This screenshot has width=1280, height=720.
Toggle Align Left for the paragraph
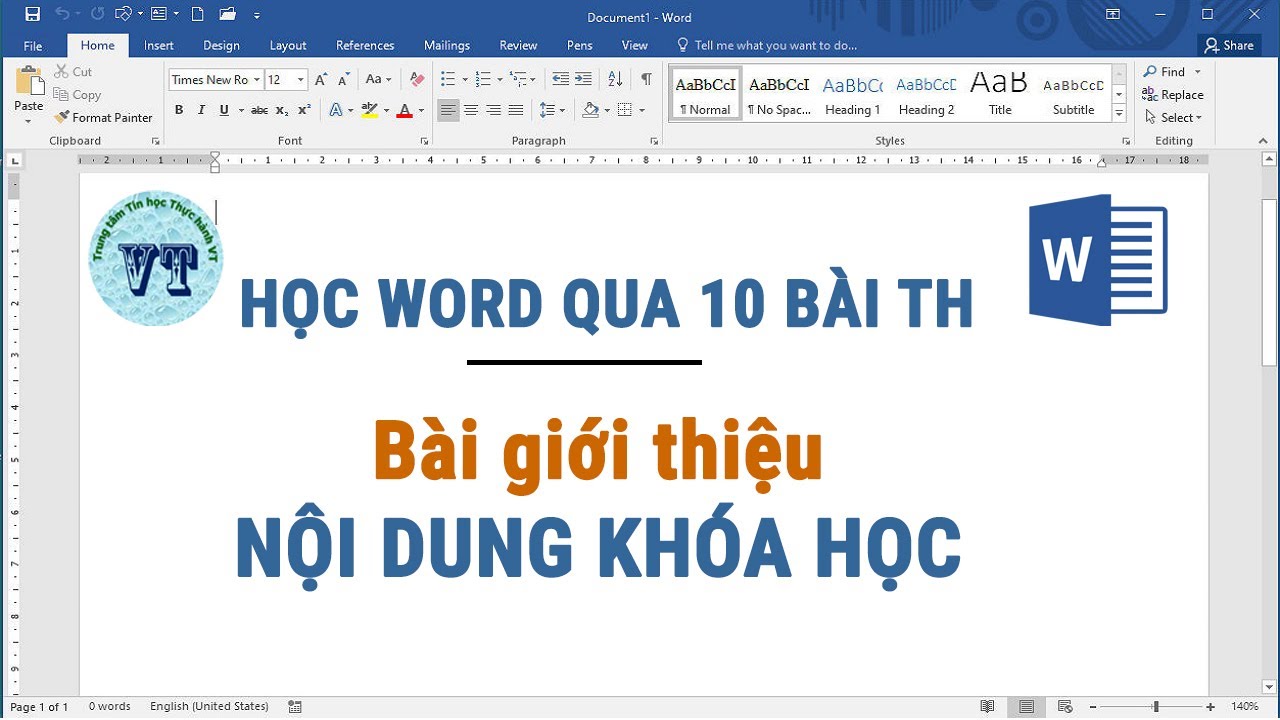click(448, 110)
